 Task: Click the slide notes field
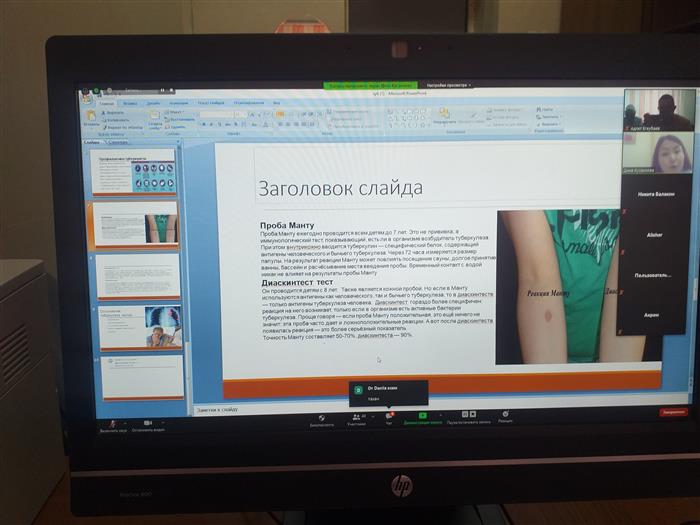tap(400, 408)
